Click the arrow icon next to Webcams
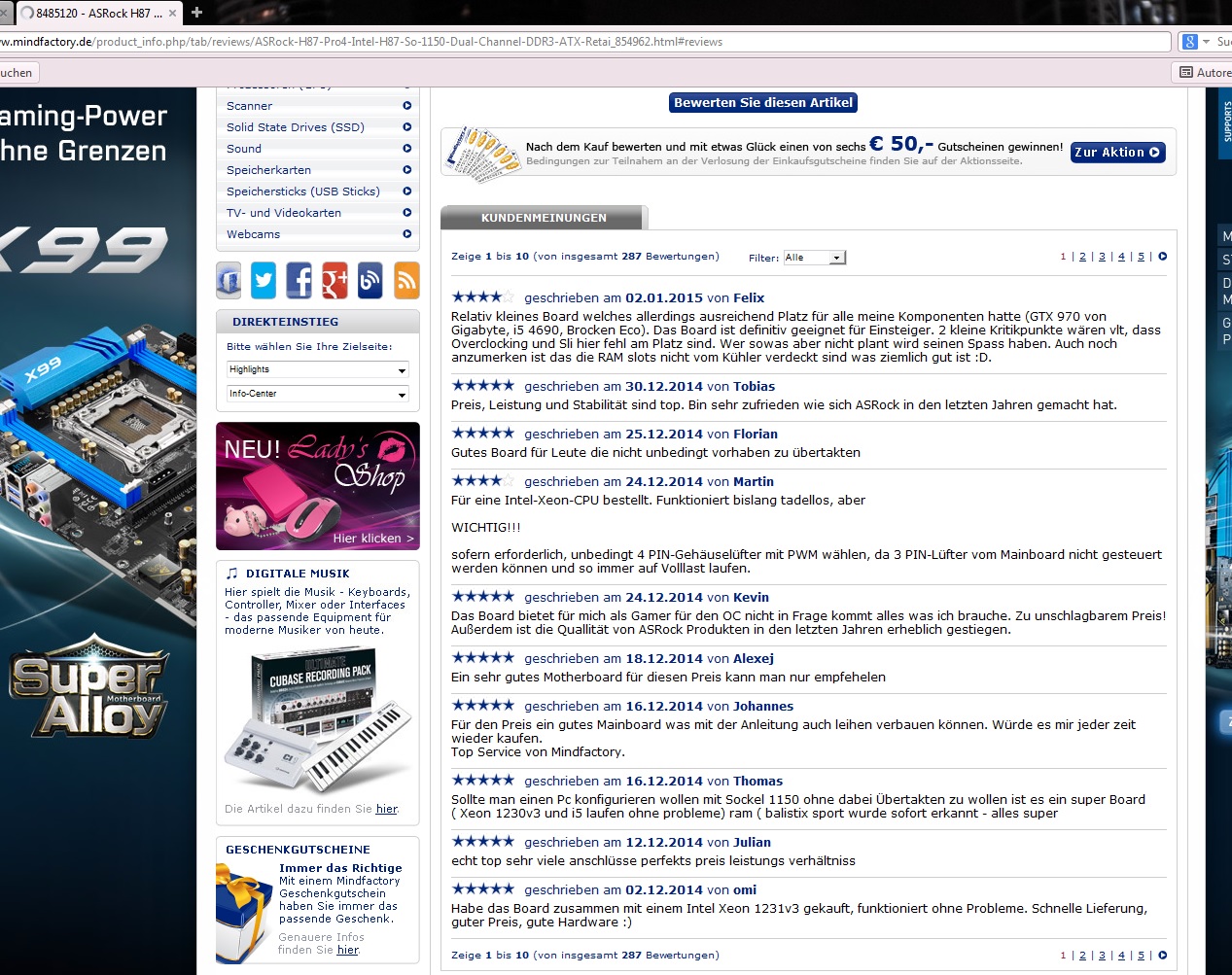Viewport: 1232px width, 975px height. point(406,234)
